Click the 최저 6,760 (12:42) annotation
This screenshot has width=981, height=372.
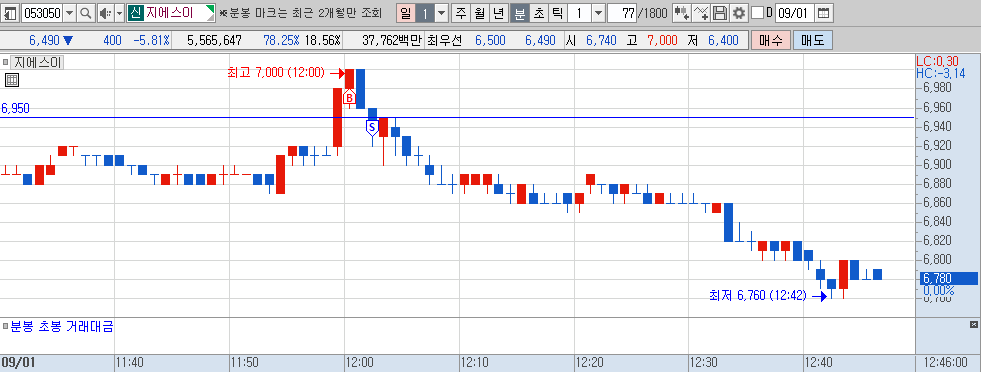(757, 295)
